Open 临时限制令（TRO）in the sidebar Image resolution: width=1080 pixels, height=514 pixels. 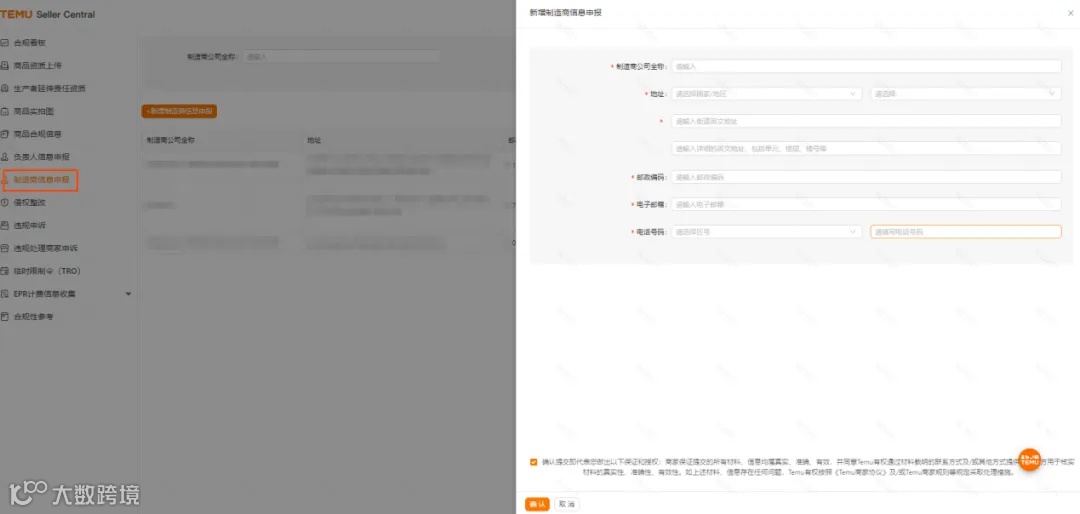(x=47, y=271)
